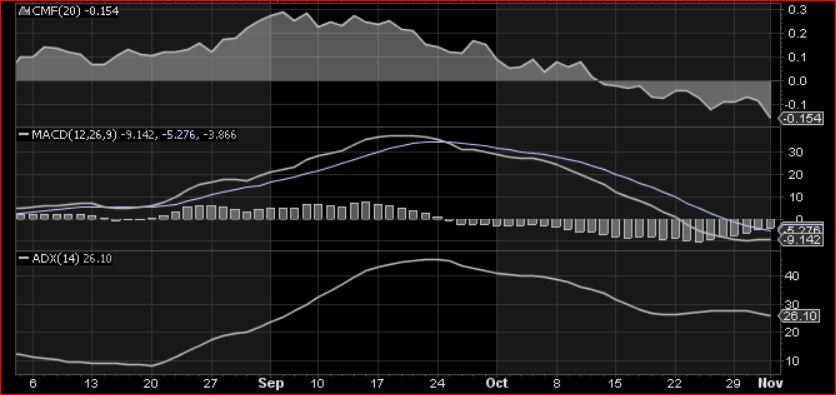Screen dimensions: 836x395
Task: Click the MACD histogram's tallest positive bar
Action: [365, 211]
